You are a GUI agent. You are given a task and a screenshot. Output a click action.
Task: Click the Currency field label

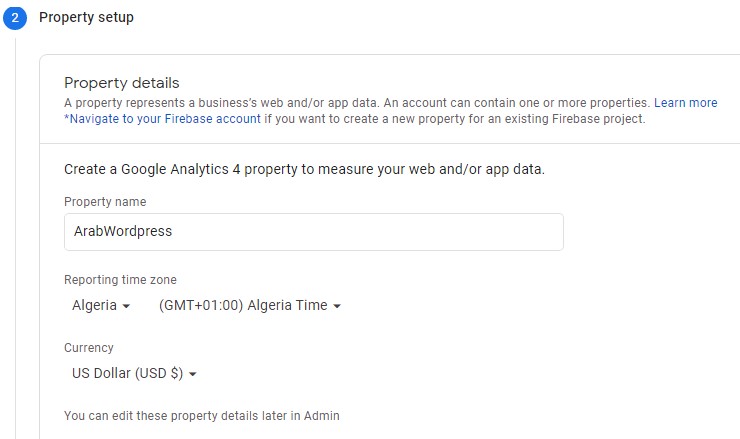tap(89, 348)
